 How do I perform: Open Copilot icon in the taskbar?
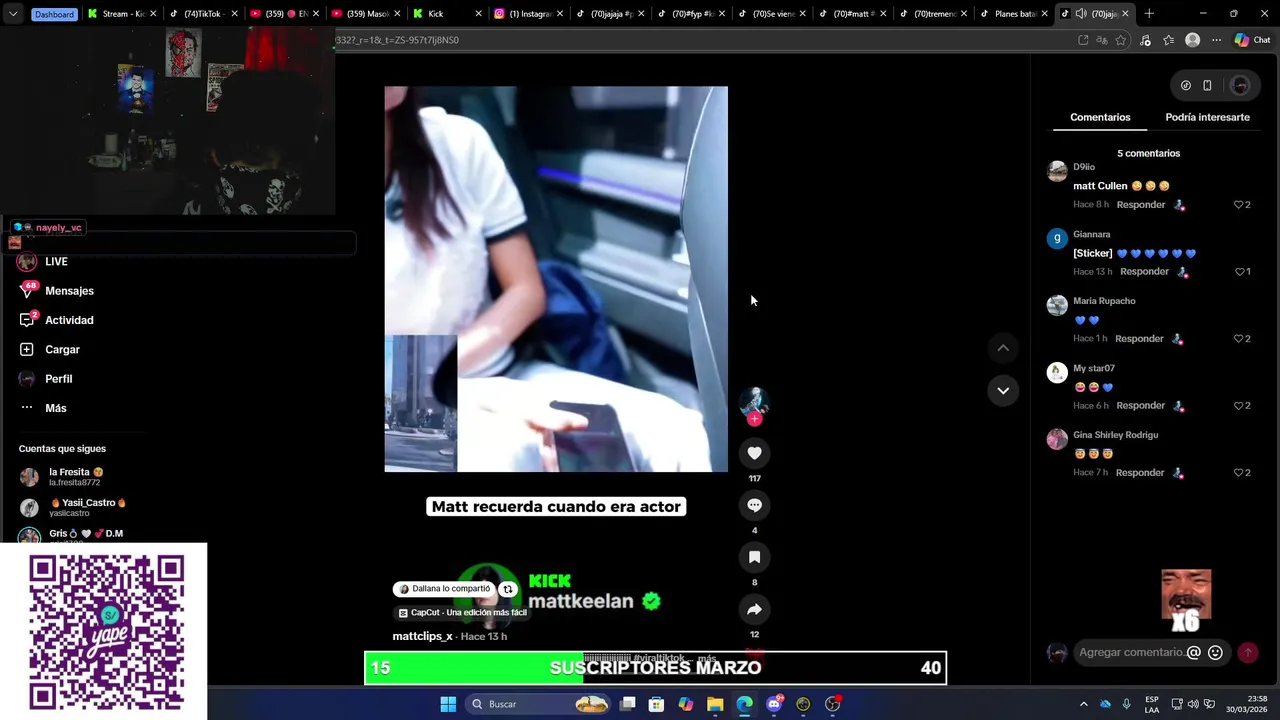tap(685, 704)
